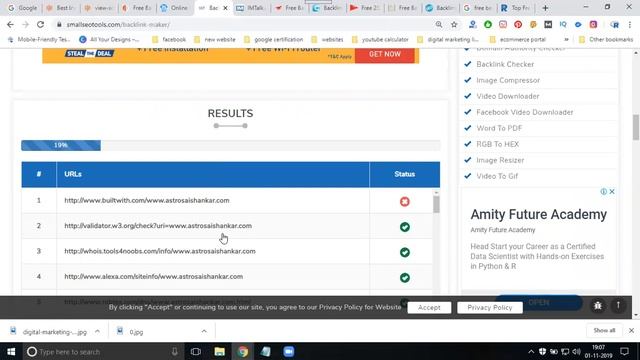
Task: Open a new browser tab
Action: pyautogui.click(x=545, y=8)
